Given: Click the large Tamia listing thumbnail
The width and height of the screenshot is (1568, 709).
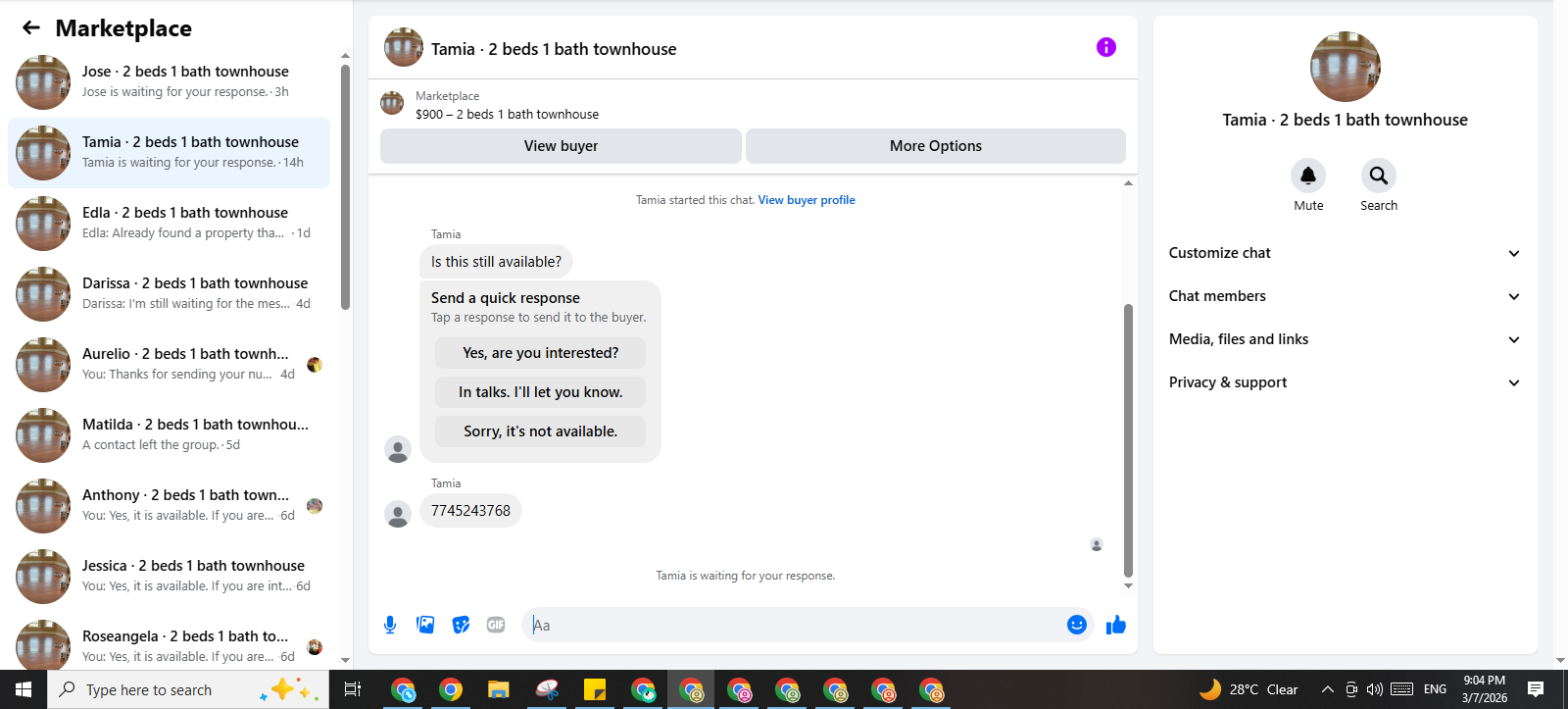Looking at the screenshot, I should (x=1345, y=67).
